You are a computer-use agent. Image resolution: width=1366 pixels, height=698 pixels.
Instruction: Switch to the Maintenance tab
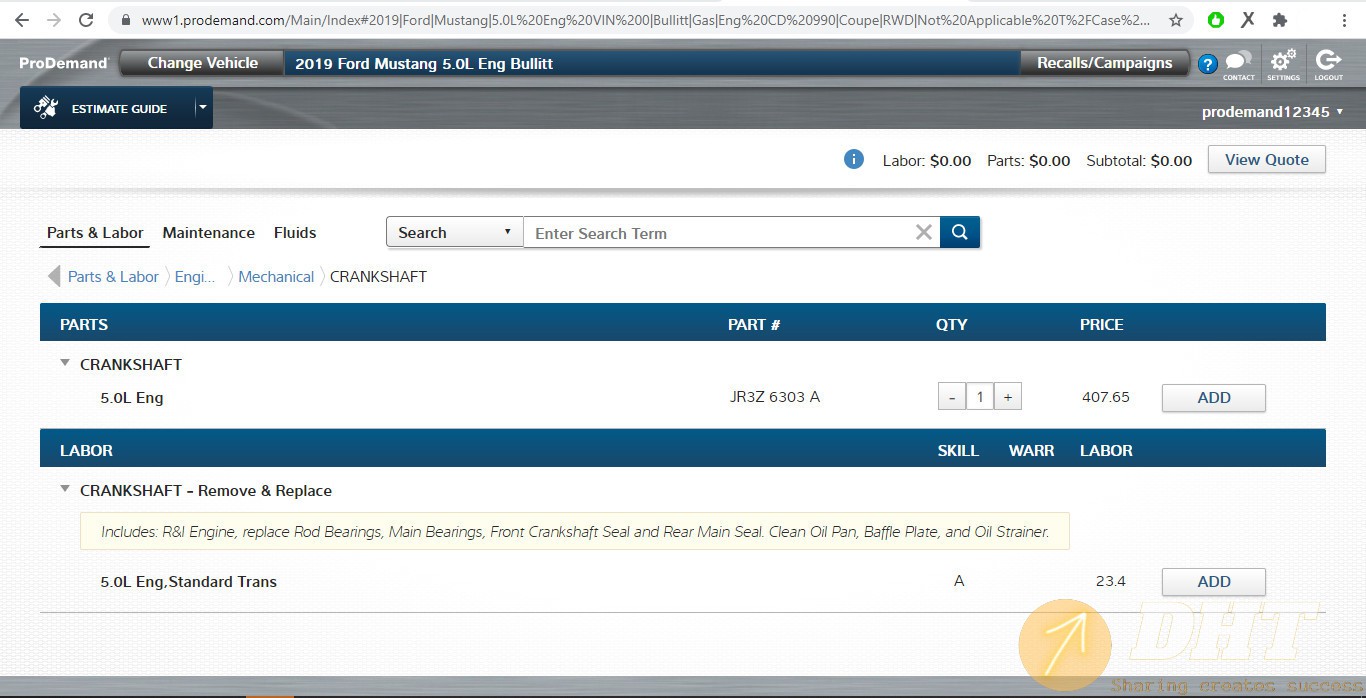pyautogui.click(x=208, y=232)
